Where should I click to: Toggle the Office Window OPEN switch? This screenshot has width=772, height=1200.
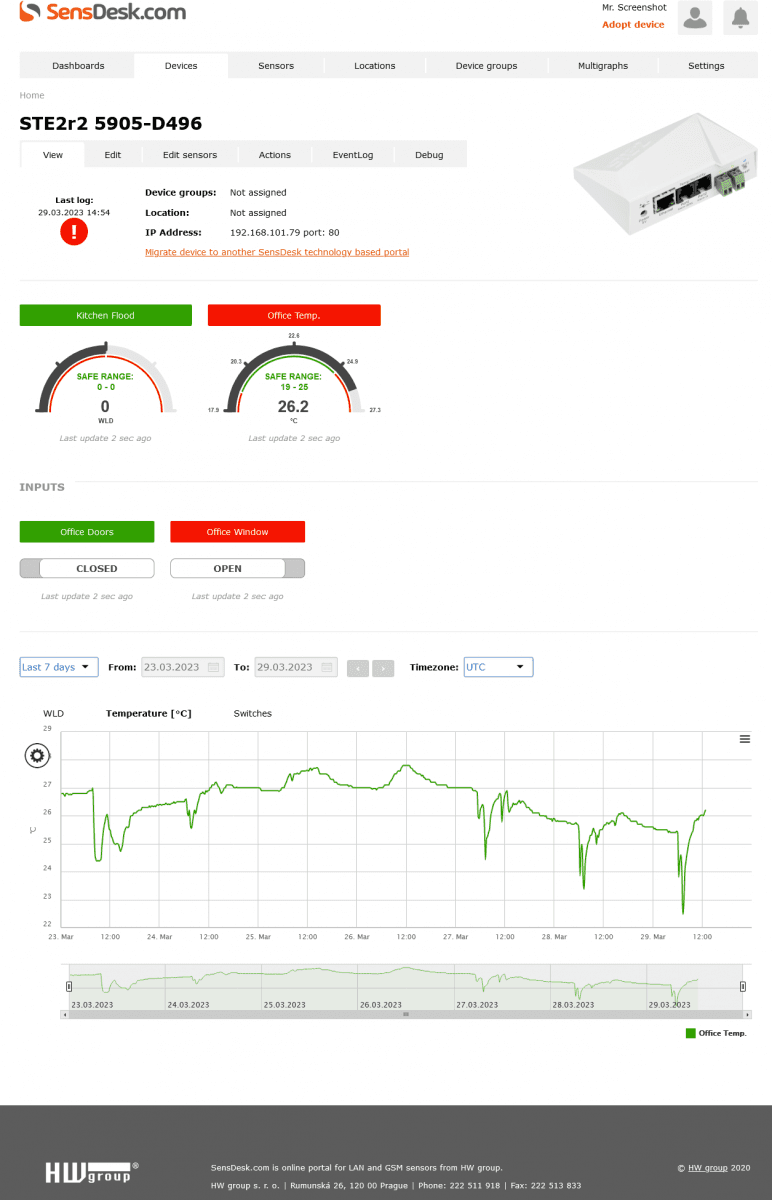(x=237, y=568)
